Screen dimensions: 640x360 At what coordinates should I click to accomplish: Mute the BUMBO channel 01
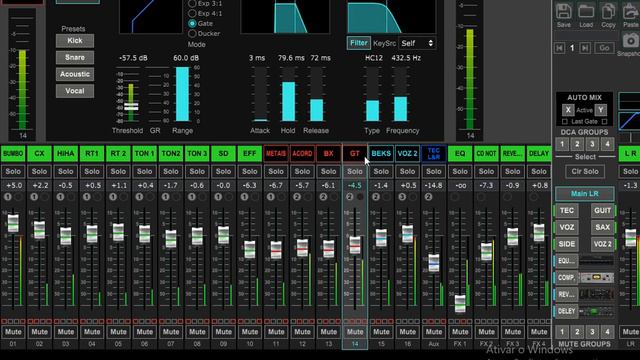13,332
